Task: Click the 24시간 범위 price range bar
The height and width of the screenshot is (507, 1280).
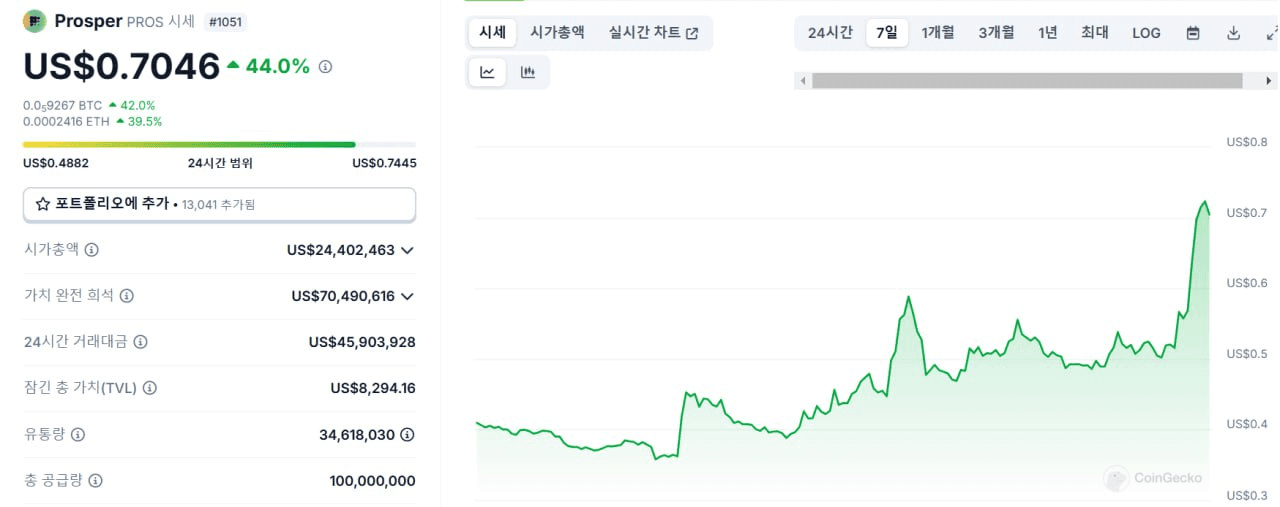Action: [219, 145]
